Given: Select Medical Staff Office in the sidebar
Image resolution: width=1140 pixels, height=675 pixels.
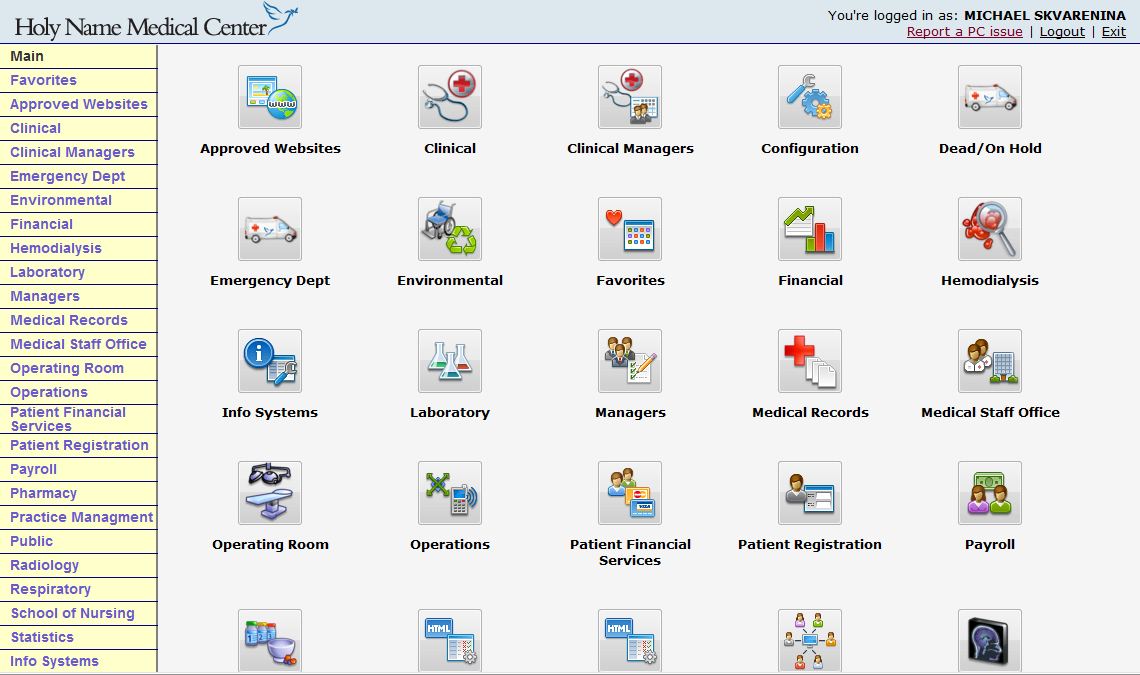Looking at the screenshot, I should (x=79, y=344).
